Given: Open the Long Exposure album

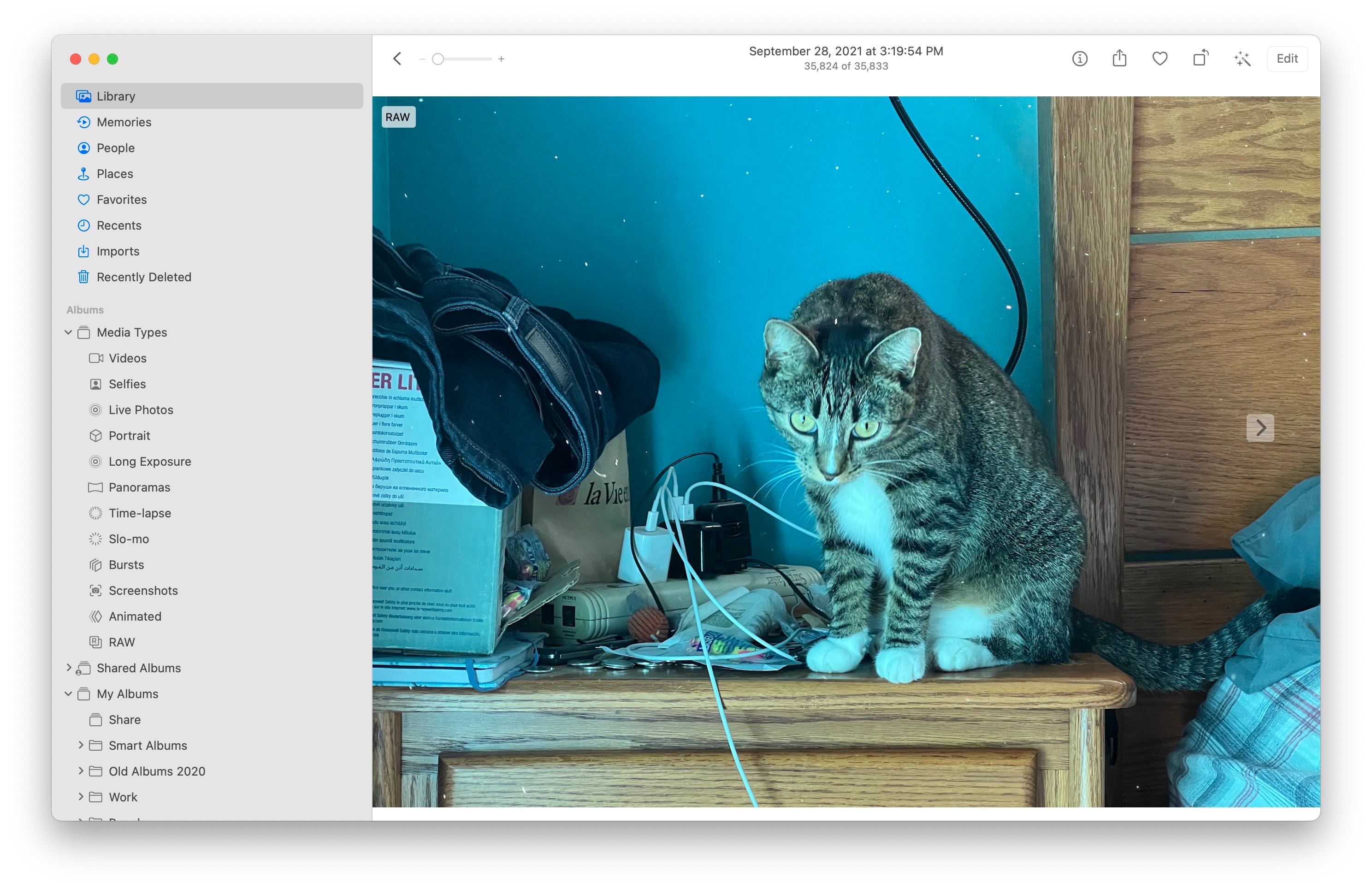Looking at the screenshot, I should click(x=150, y=461).
